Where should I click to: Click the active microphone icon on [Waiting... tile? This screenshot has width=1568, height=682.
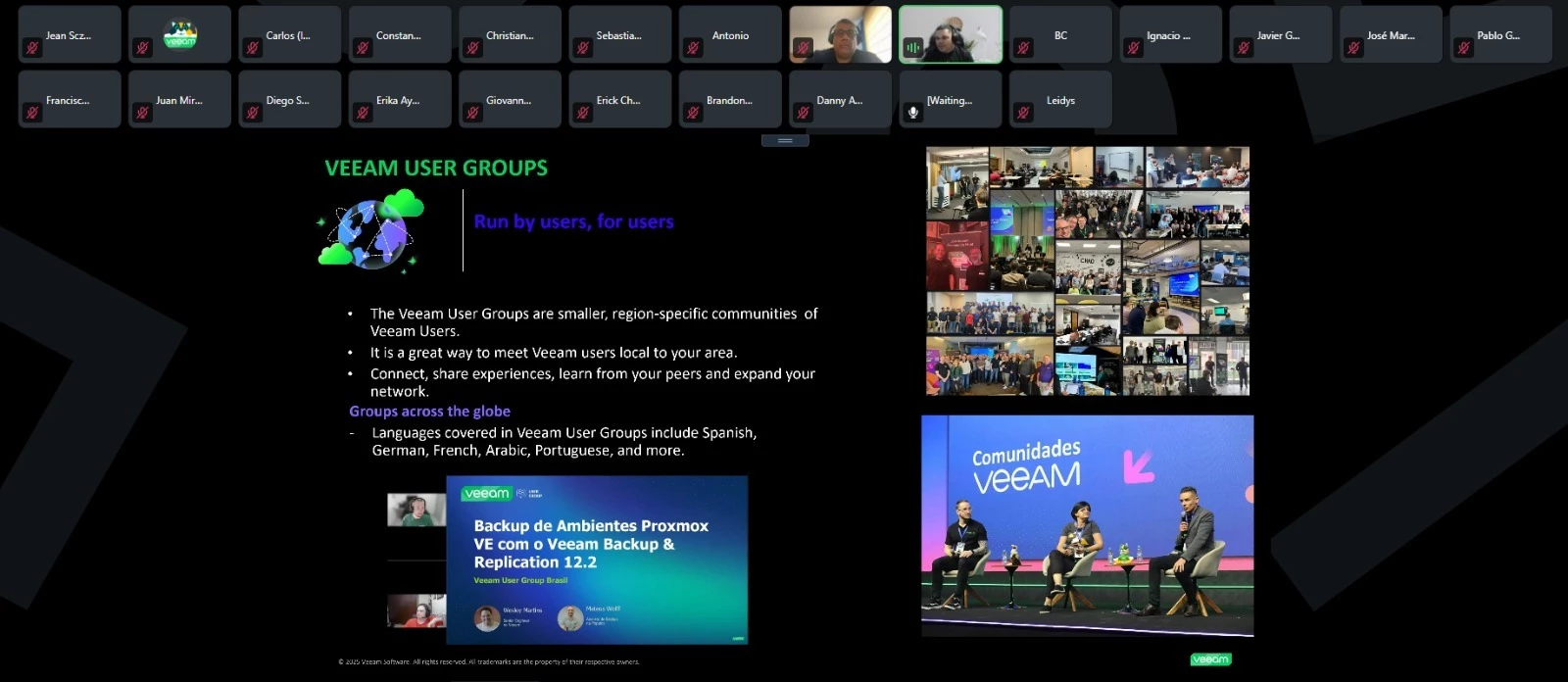913,113
